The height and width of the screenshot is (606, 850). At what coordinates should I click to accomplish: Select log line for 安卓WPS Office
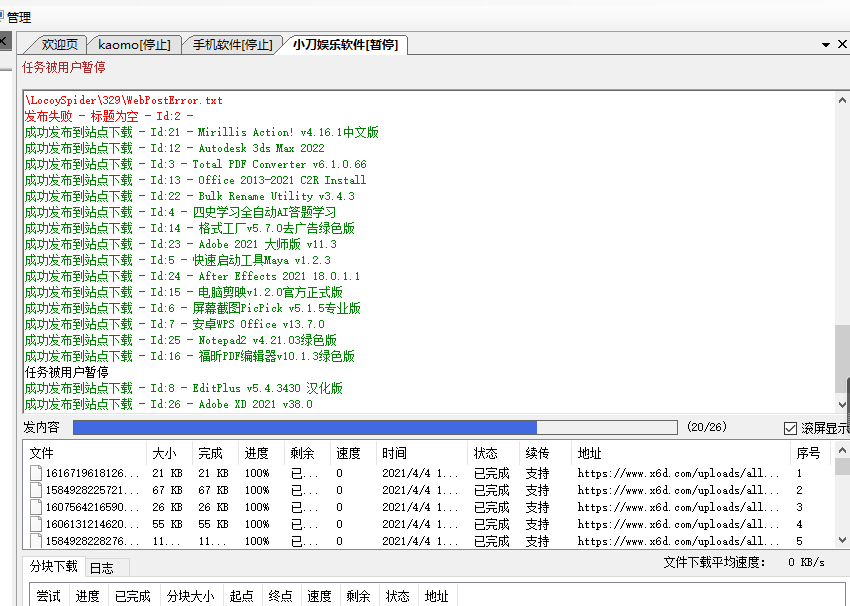175,324
